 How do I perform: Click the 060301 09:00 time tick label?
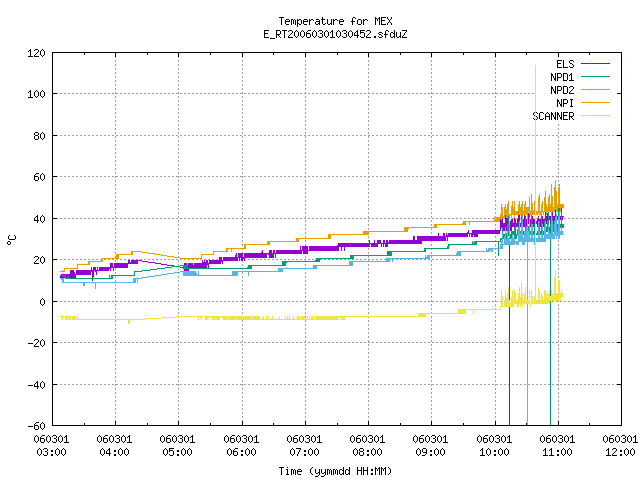point(430,446)
